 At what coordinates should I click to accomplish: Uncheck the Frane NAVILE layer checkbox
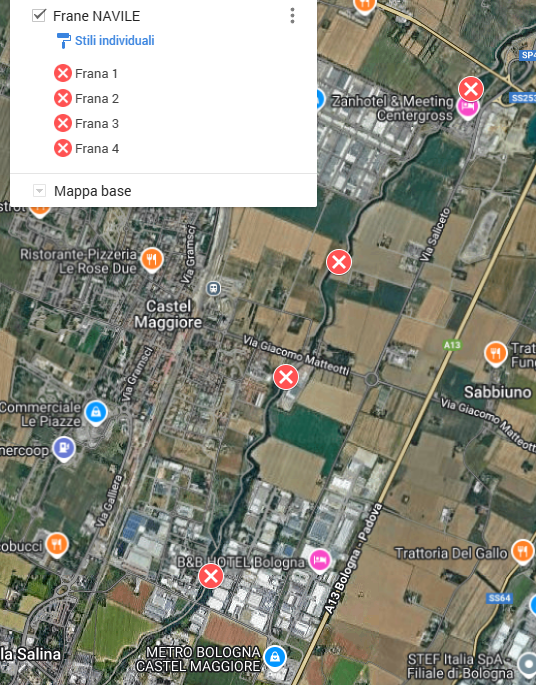pyautogui.click(x=39, y=16)
